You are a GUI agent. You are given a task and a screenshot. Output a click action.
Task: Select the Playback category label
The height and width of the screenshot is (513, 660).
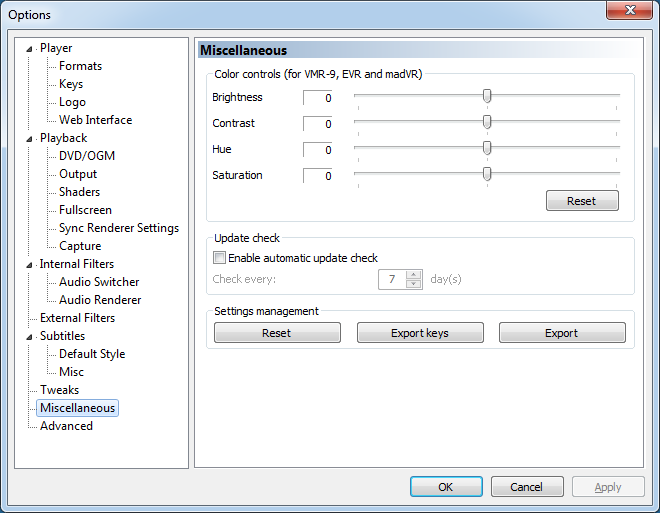[x=64, y=138]
